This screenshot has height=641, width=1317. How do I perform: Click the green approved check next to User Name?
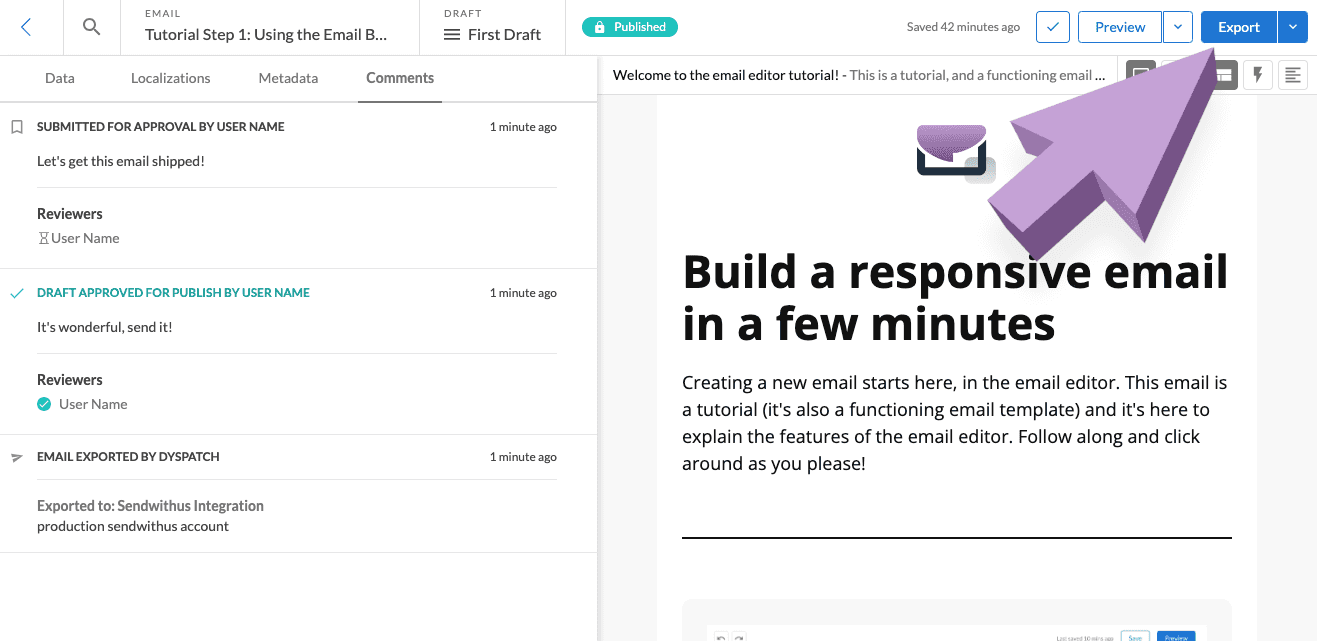click(44, 403)
